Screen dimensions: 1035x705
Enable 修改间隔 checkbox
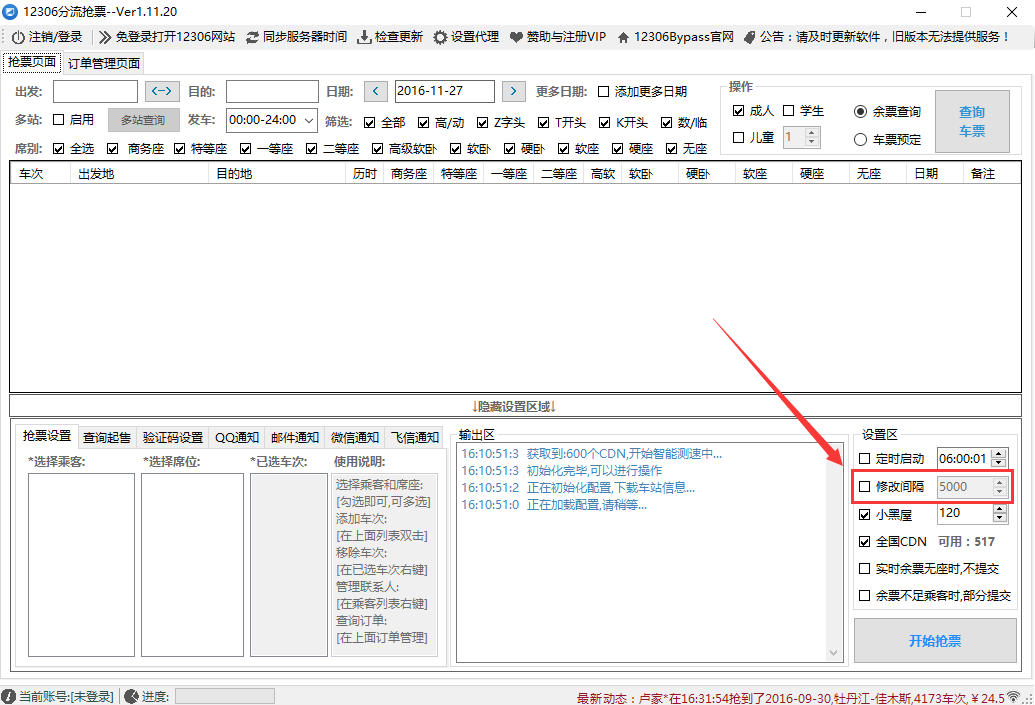click(x=865, y=487)
